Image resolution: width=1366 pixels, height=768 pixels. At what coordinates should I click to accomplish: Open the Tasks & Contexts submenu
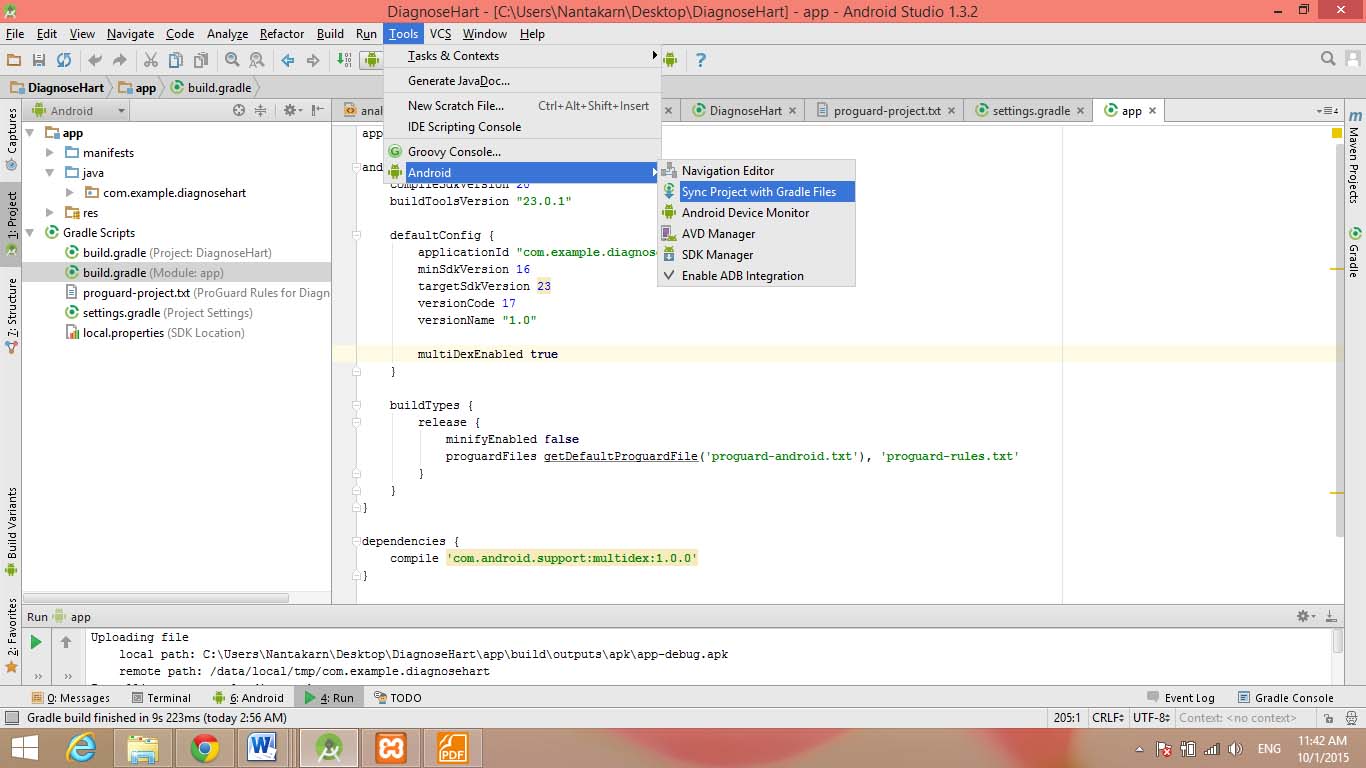click(522, 56)
